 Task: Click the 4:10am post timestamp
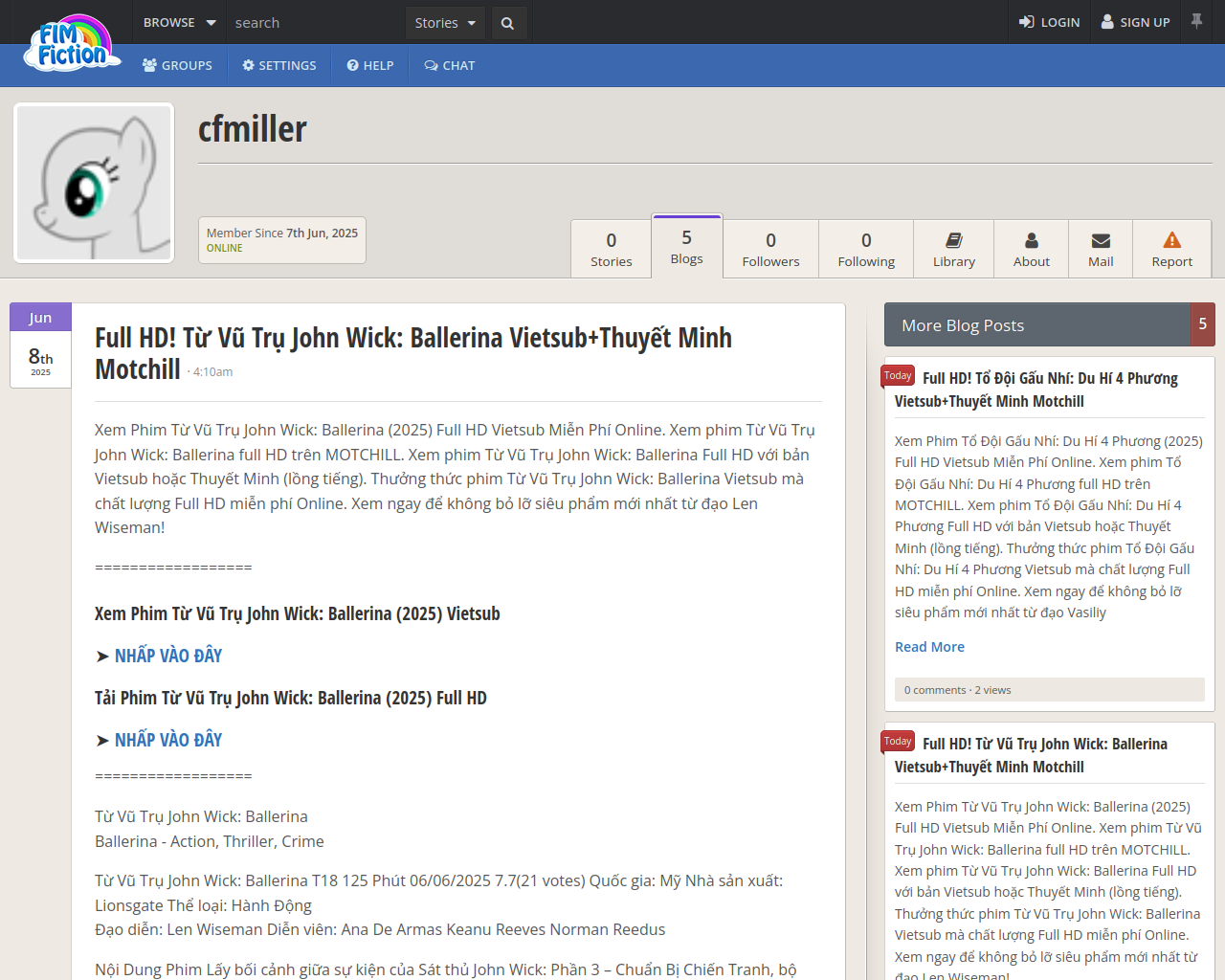pos(212,372)
